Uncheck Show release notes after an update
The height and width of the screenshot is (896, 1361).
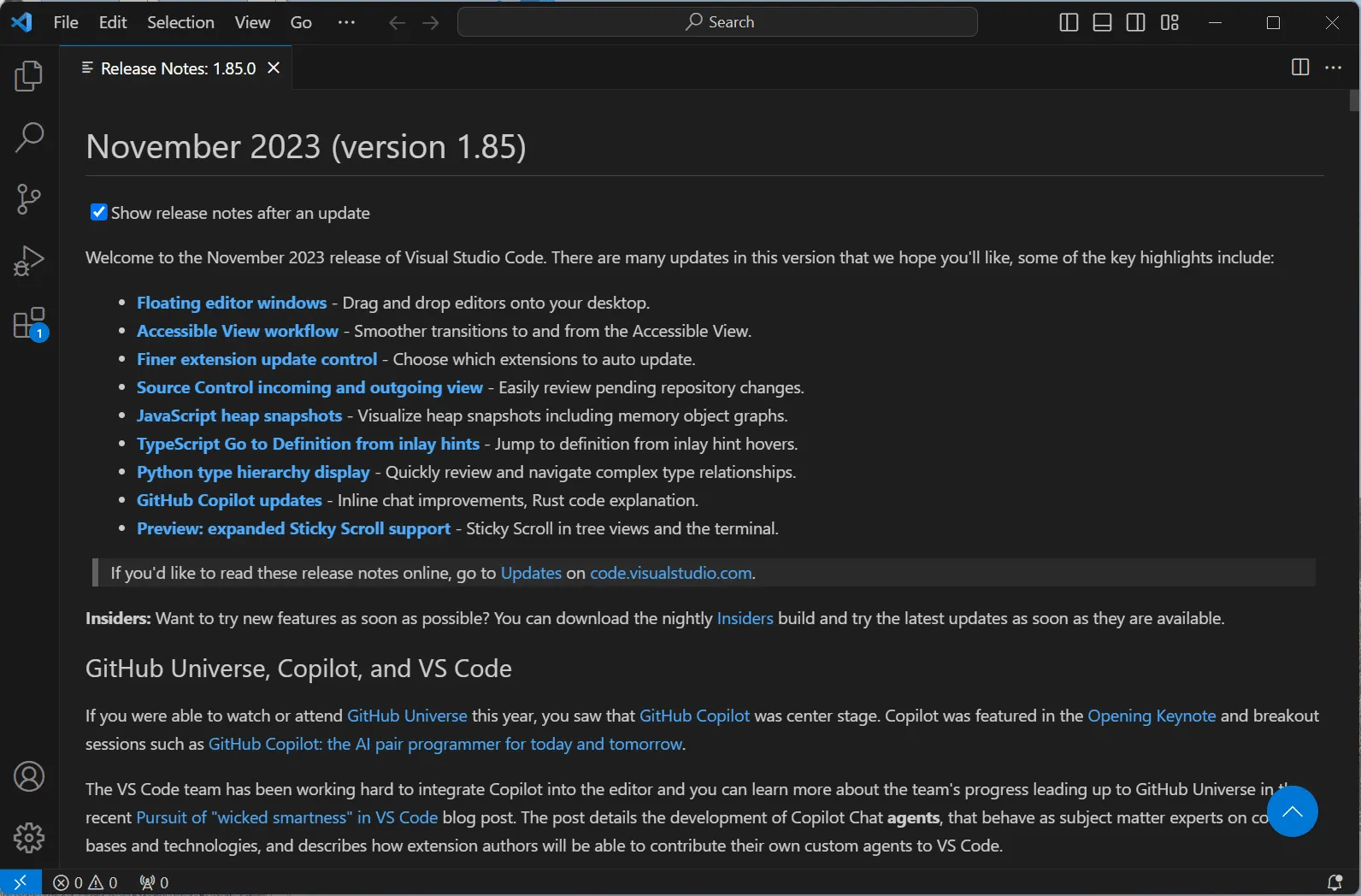tap(99, 212)
